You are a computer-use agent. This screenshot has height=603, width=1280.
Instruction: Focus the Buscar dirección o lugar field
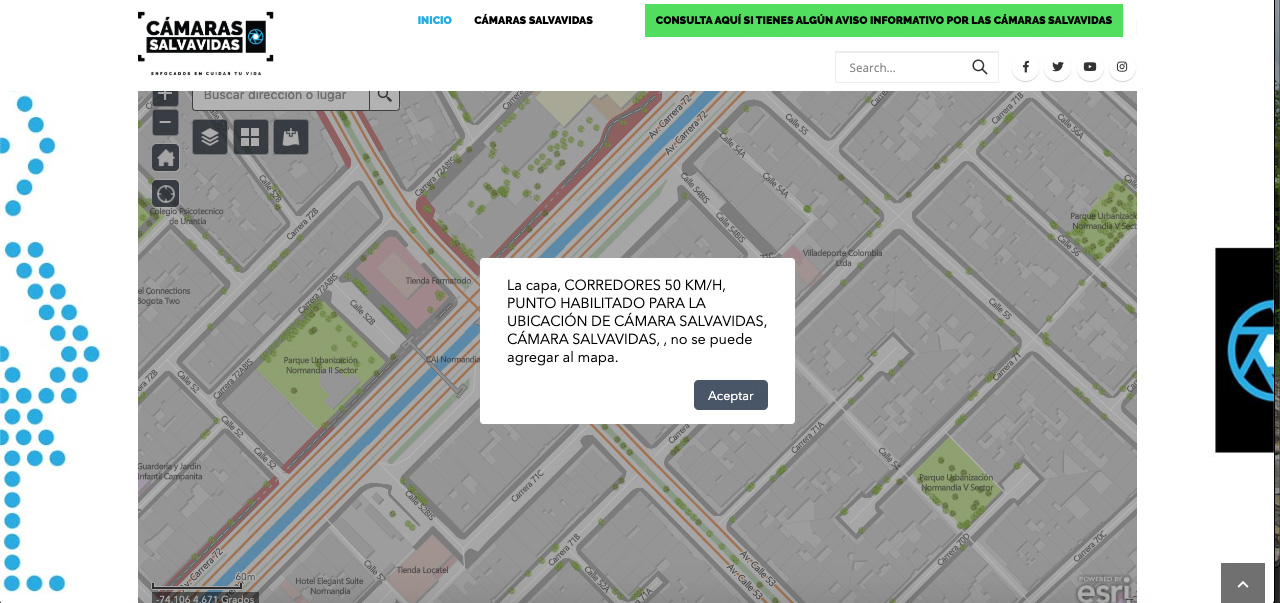(x=280, y=96)
